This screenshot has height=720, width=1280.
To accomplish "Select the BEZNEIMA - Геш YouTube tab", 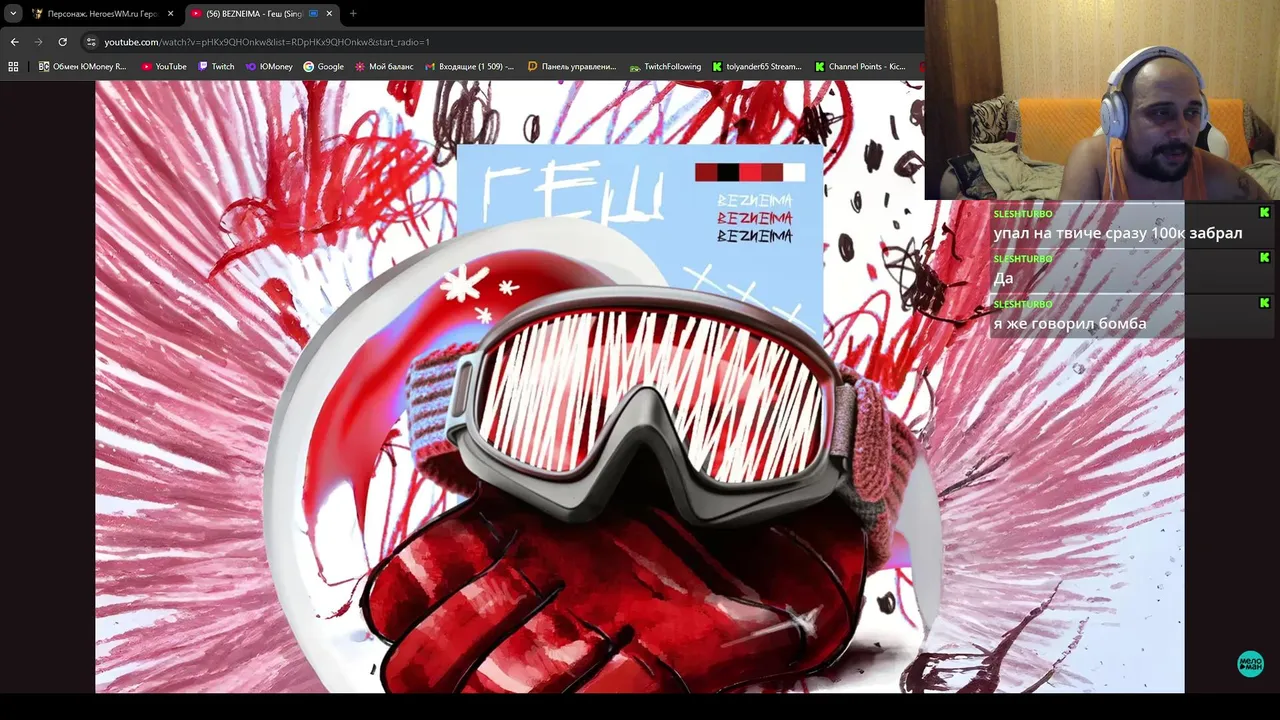I will (x=262, y=14).
